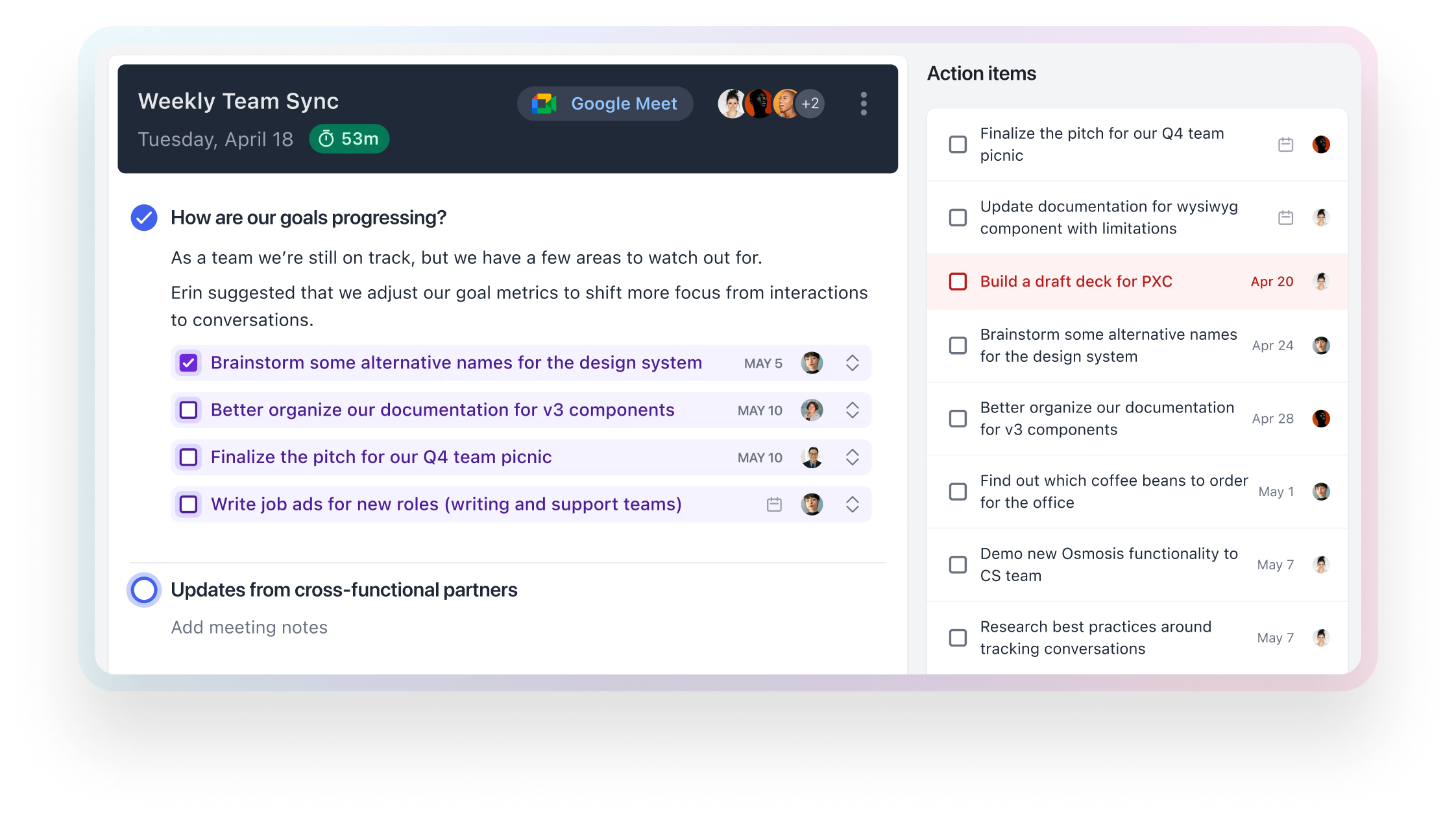Click the Google Meet logo icon
The image size is (1456, 821).
coord(544,103)
